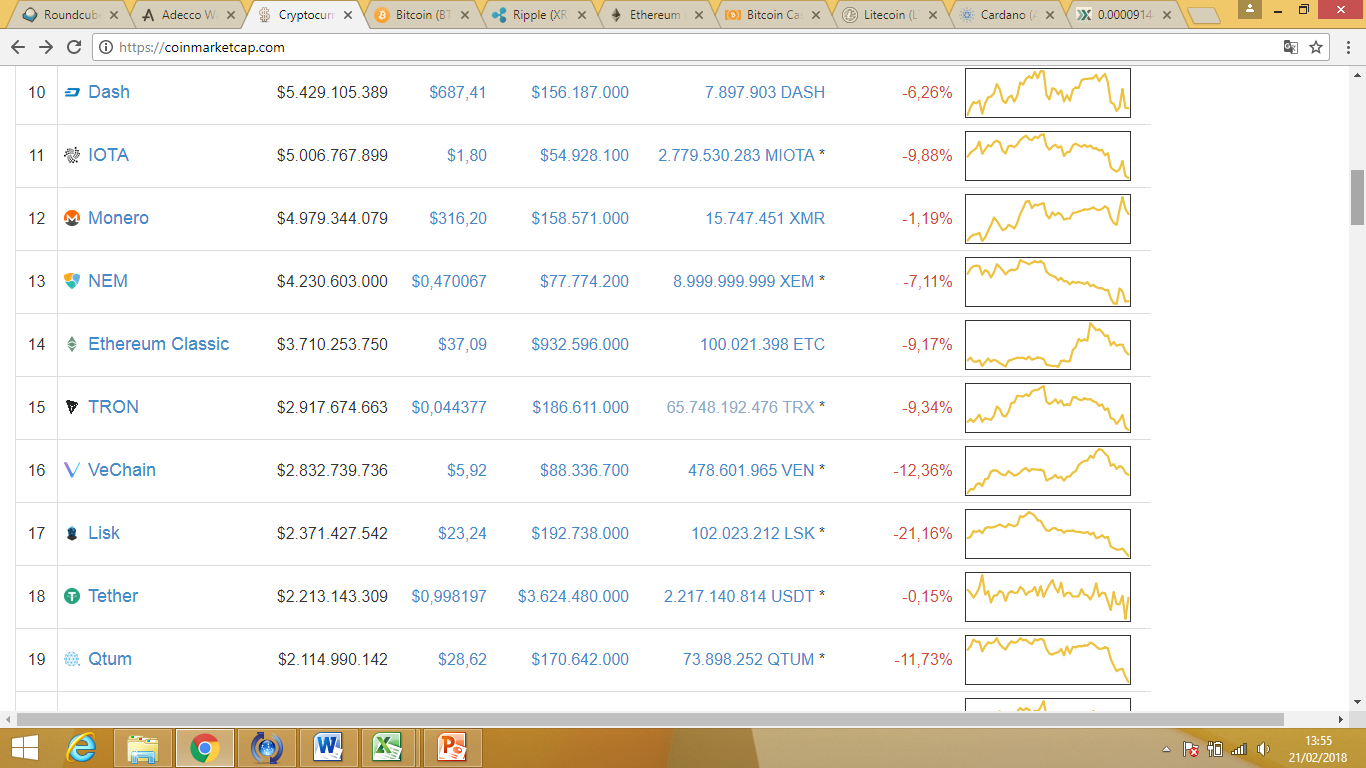This screenshot has height=768, width=1366.
Task: Click the horizontal scrollbar thumb
Action: coord(650,719)
